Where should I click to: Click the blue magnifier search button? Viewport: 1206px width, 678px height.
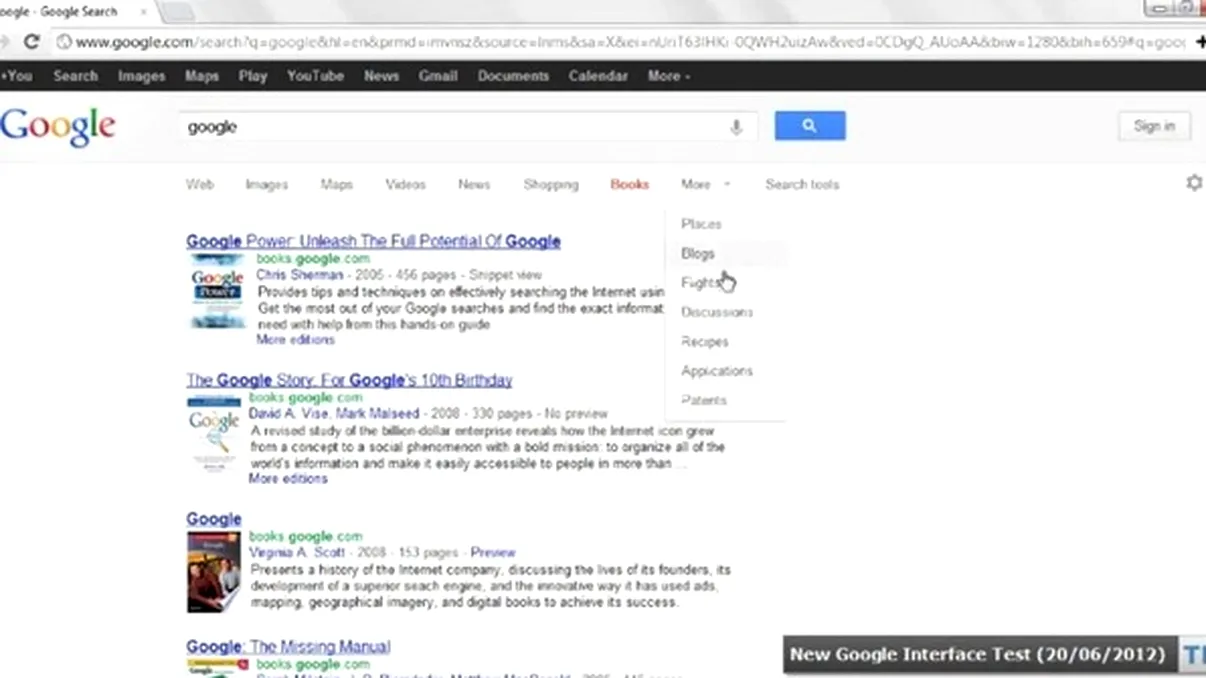pos(810,126)
